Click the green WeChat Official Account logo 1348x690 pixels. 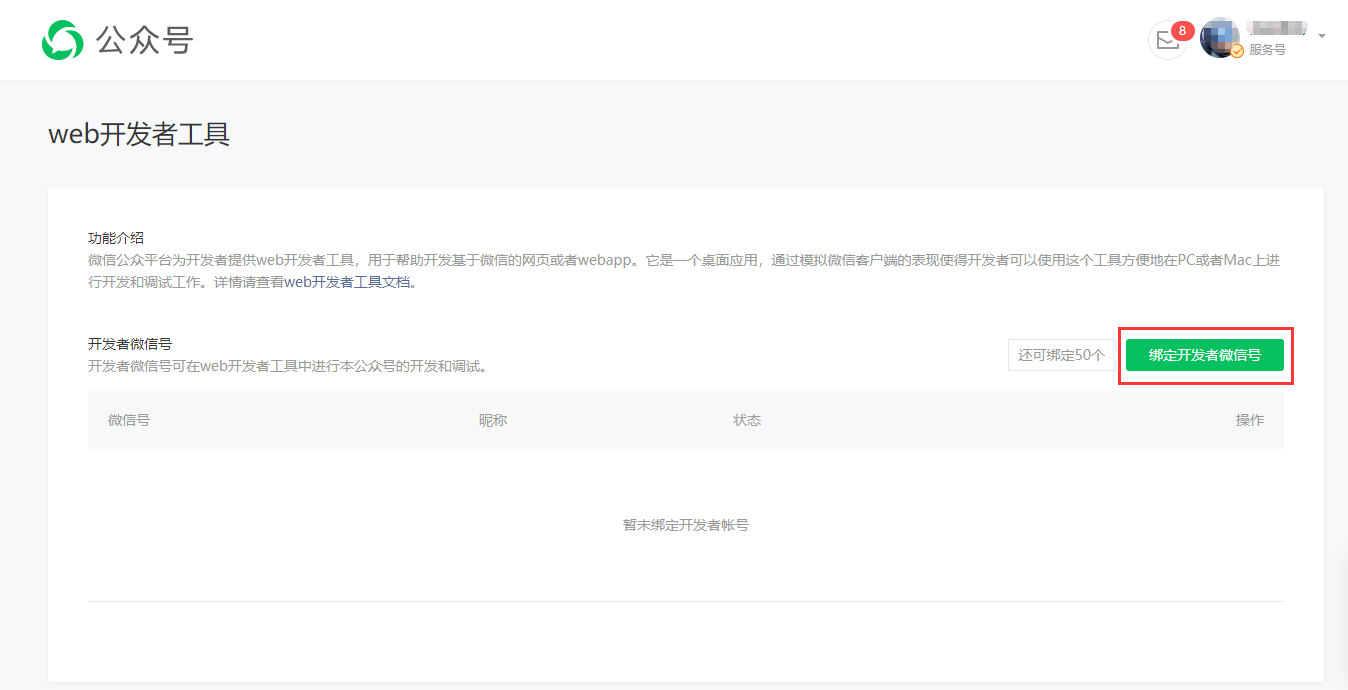[62, 40]
